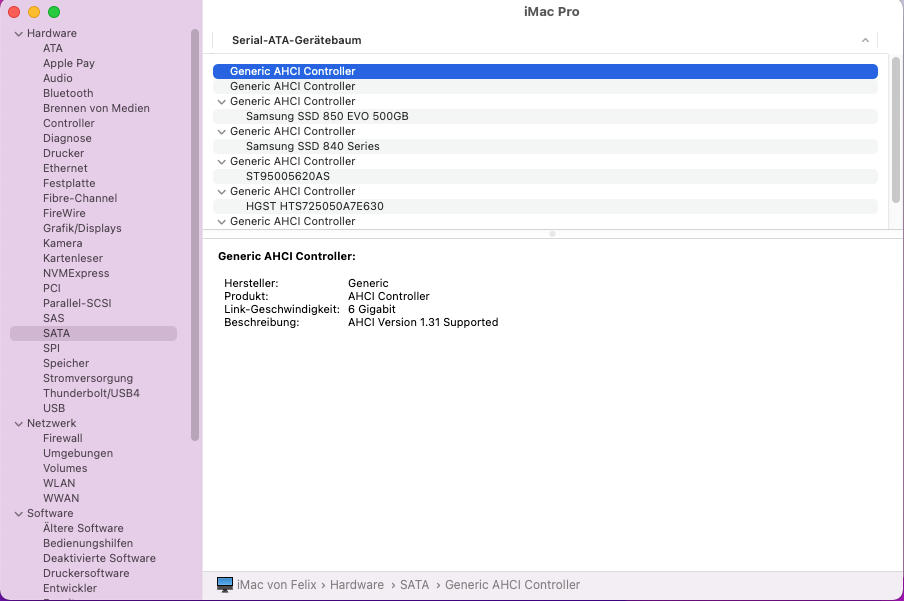Image resolution: width=904 pixels, height=601 pixels.
Task: Open the Speicher category
Action: (x=66, y=363)
